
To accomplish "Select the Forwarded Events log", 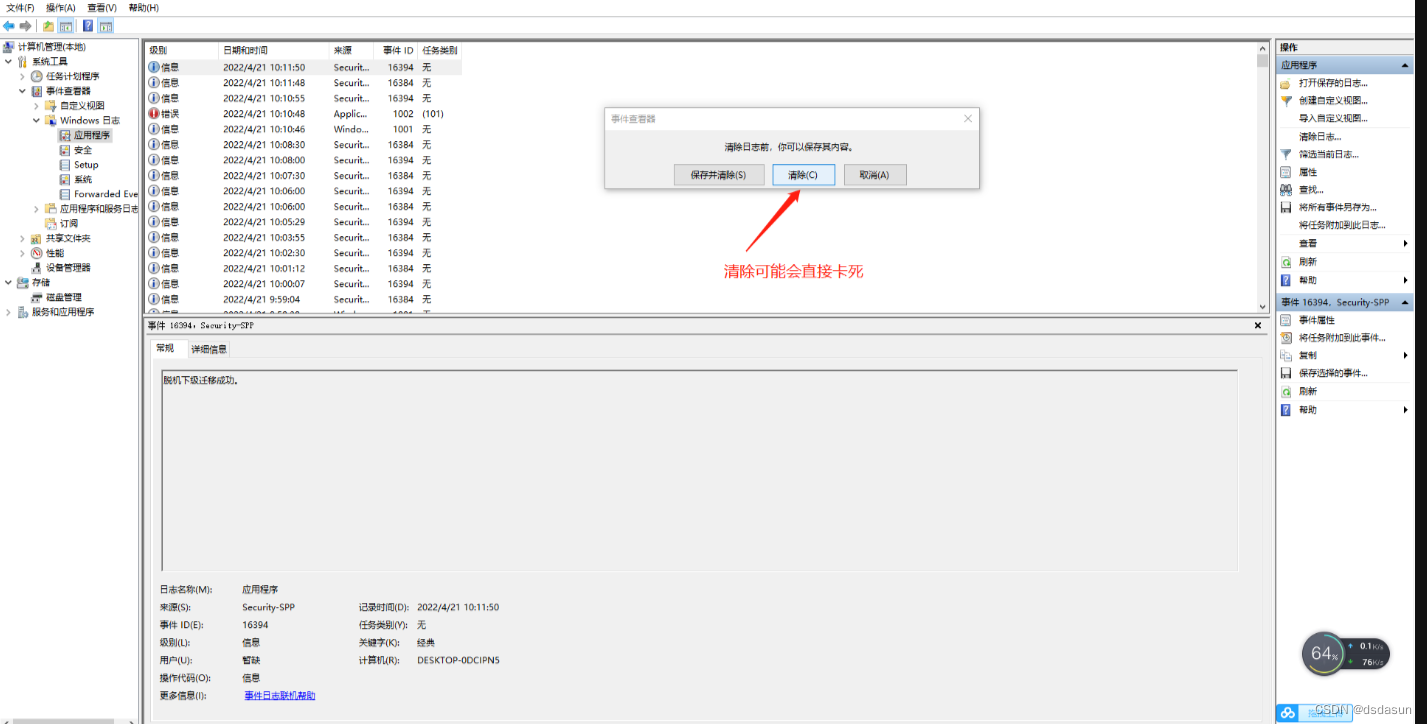I will (105, 194).
